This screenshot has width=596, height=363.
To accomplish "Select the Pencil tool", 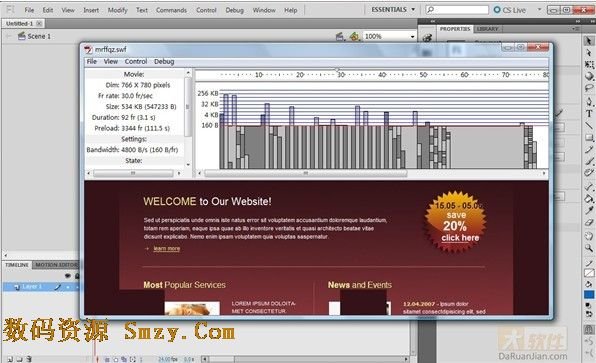I will click(x=589, y=150).
